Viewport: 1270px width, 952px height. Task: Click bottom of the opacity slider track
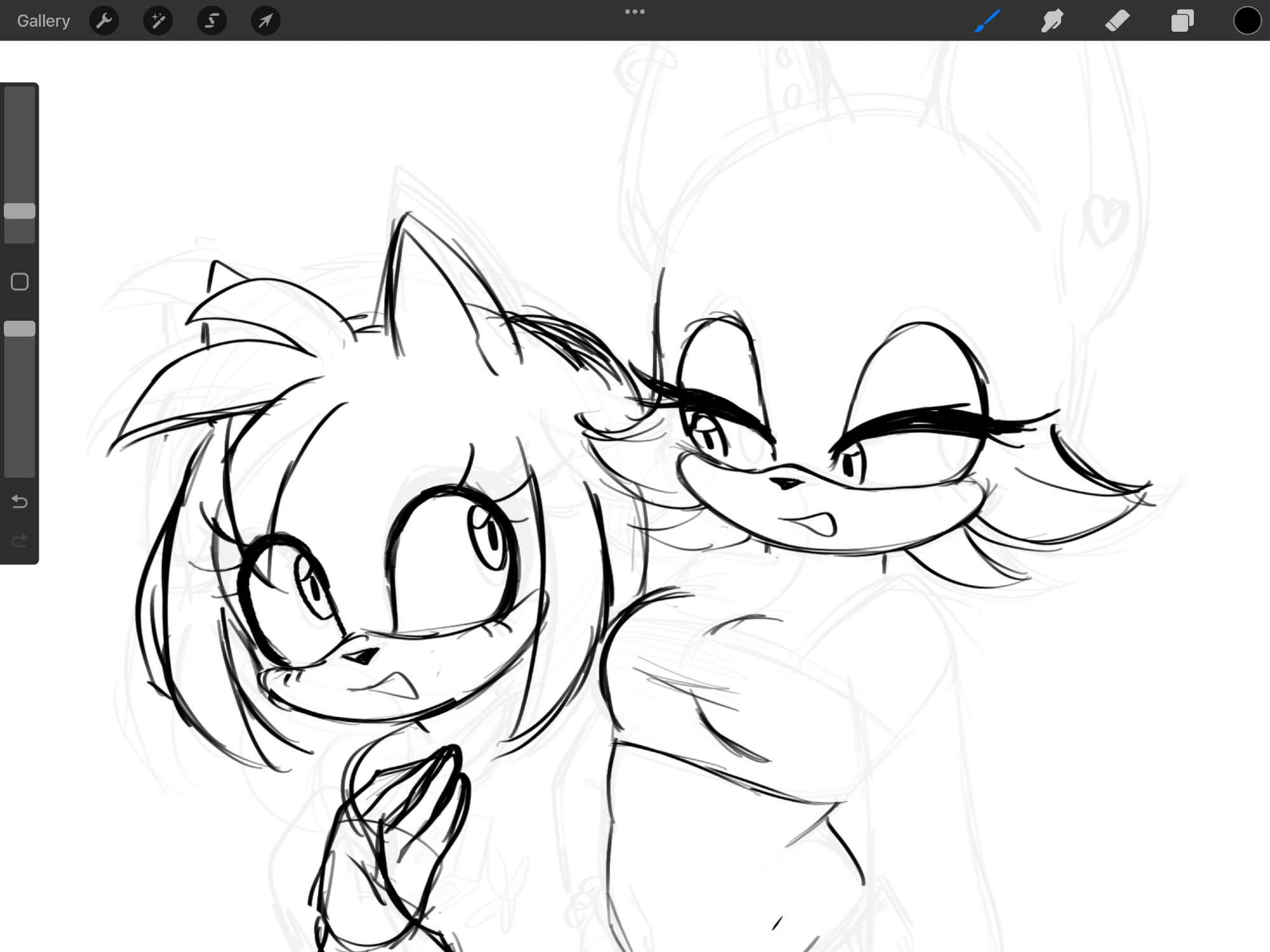pos(20,467)
